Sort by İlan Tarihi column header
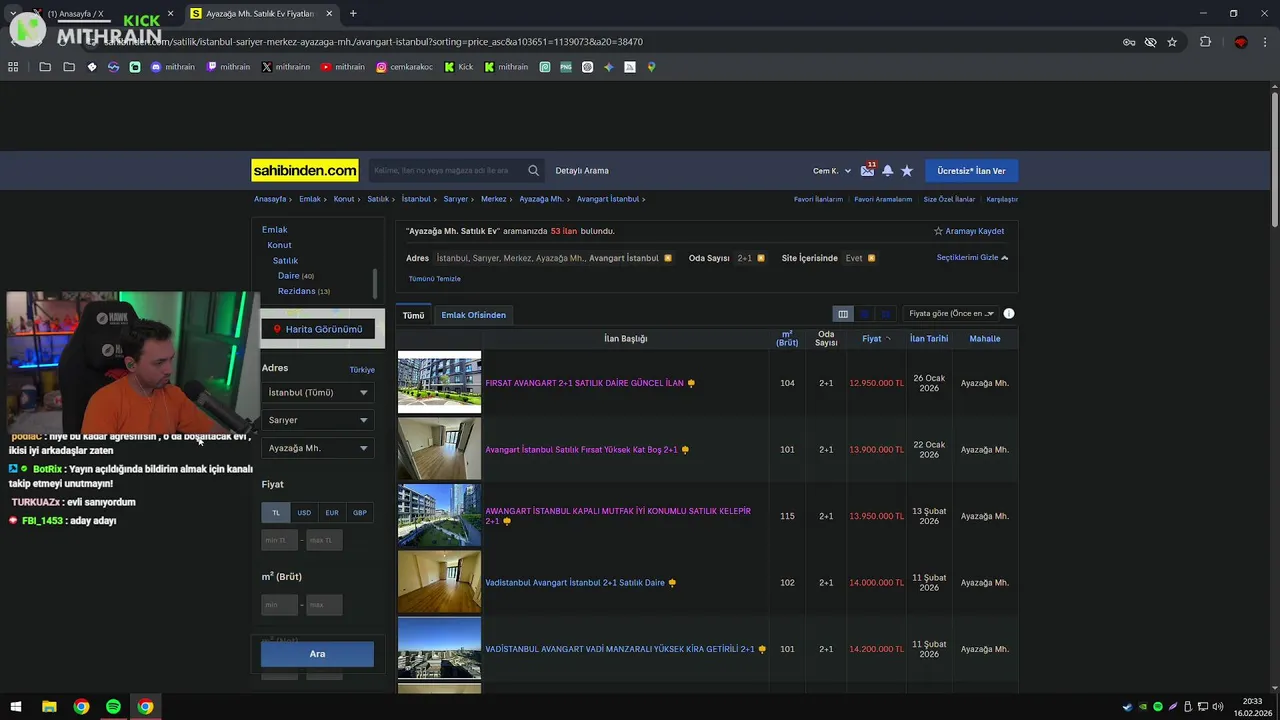 pyautogui.click(x=929, y=339)
